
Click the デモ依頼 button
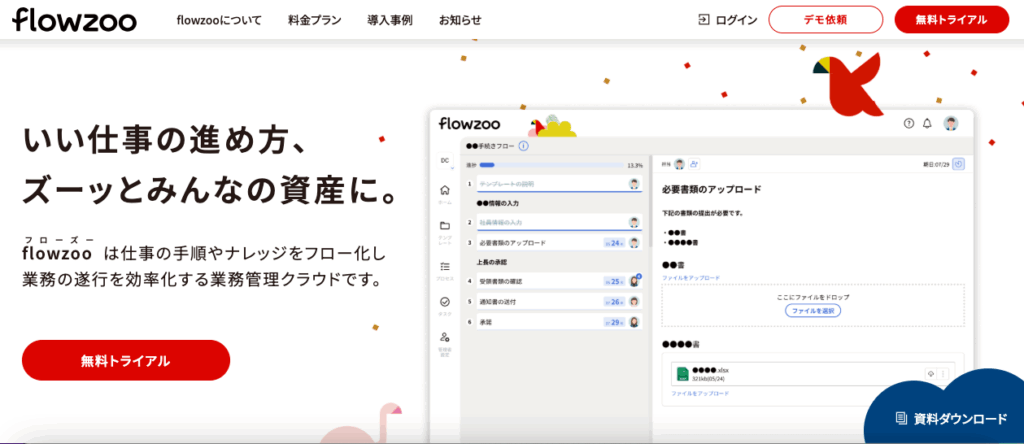825,20
